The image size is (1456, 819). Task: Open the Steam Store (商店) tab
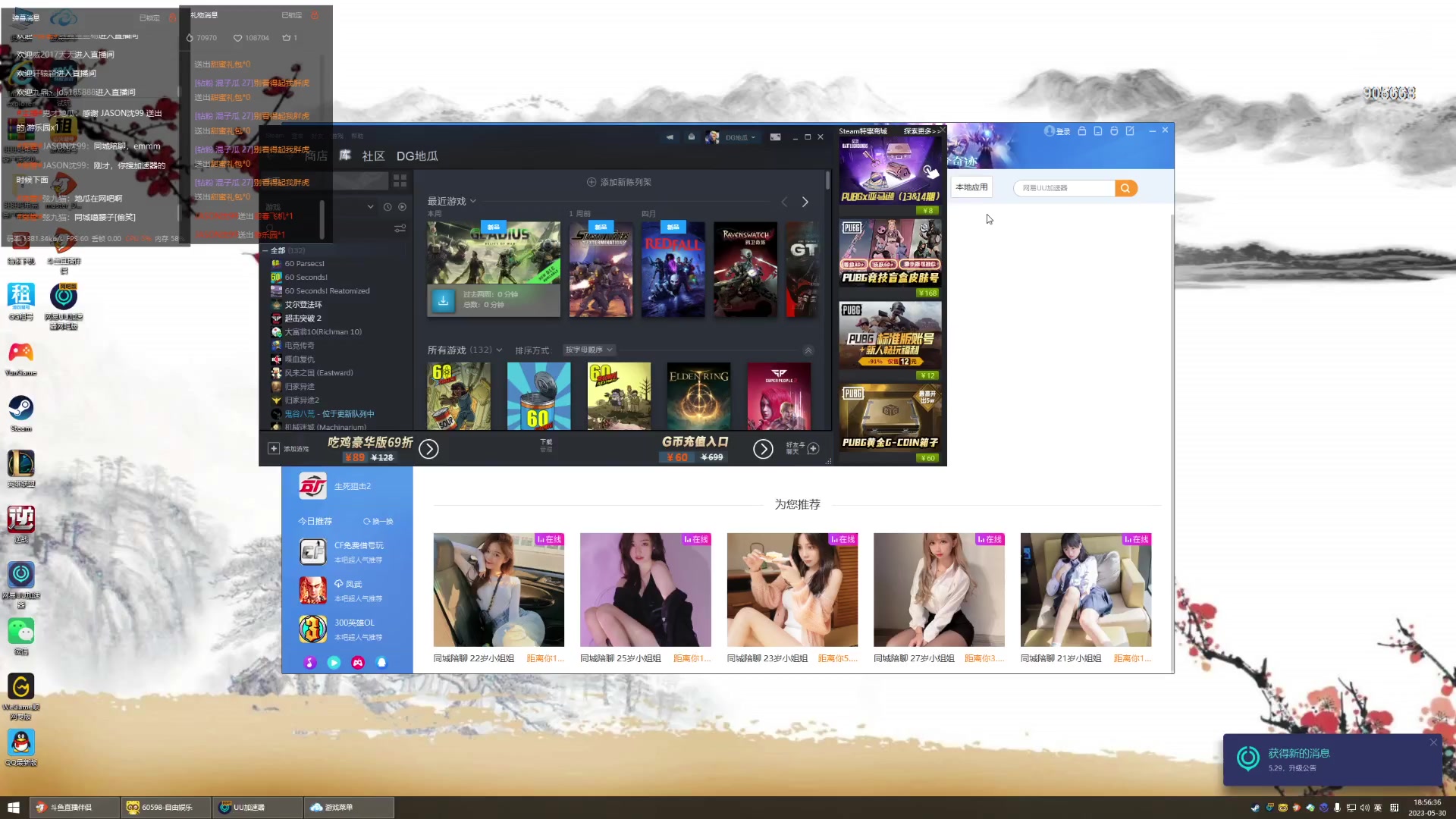[x=316, y=156]
